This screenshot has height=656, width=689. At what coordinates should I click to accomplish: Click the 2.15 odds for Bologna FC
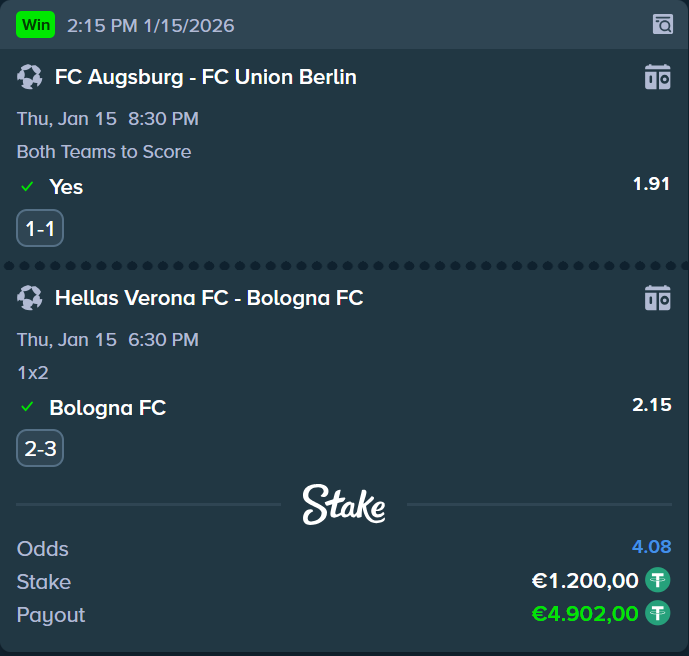(x=651, y=404)
